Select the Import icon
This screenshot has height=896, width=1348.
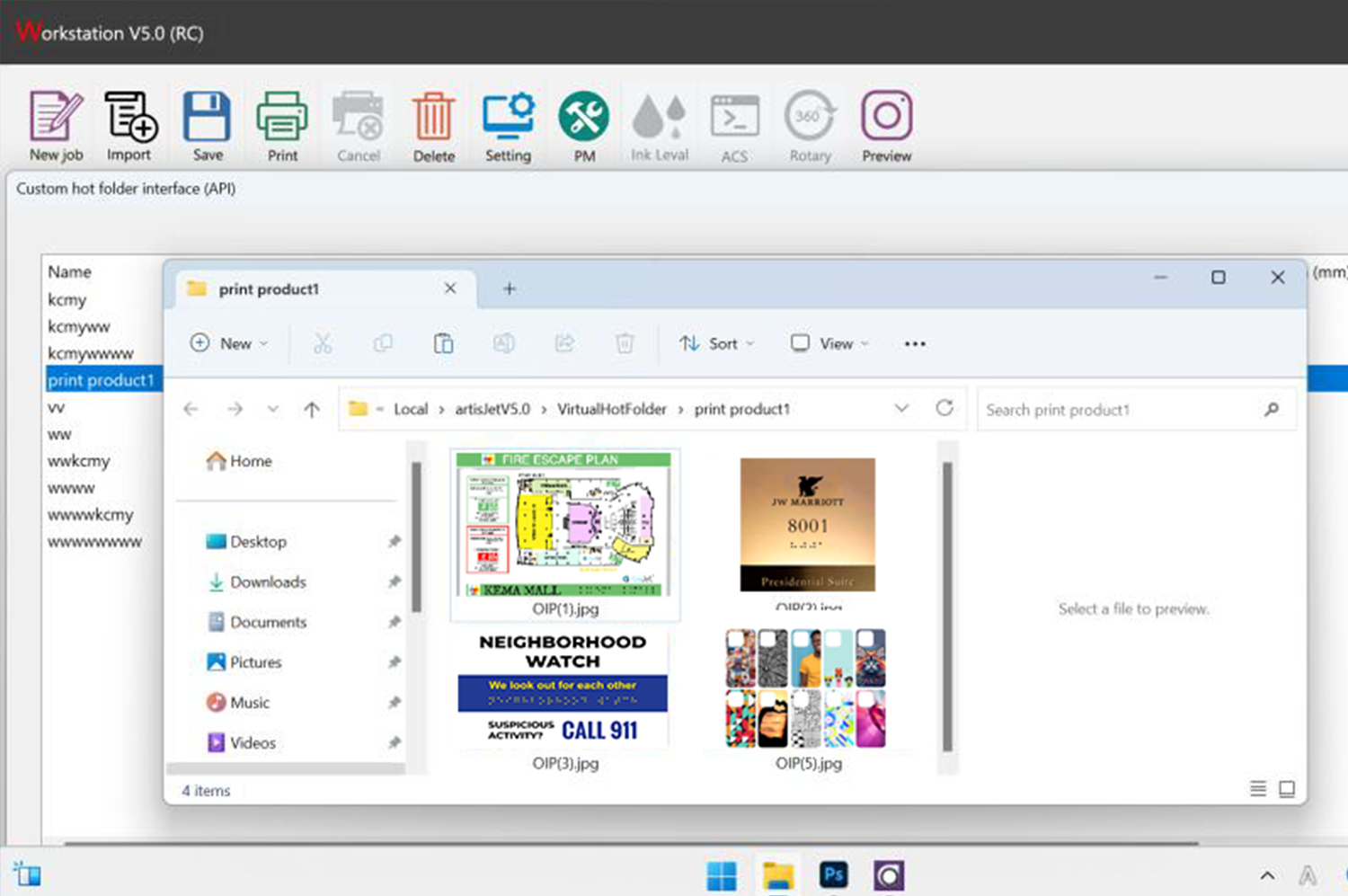[129, 124]
